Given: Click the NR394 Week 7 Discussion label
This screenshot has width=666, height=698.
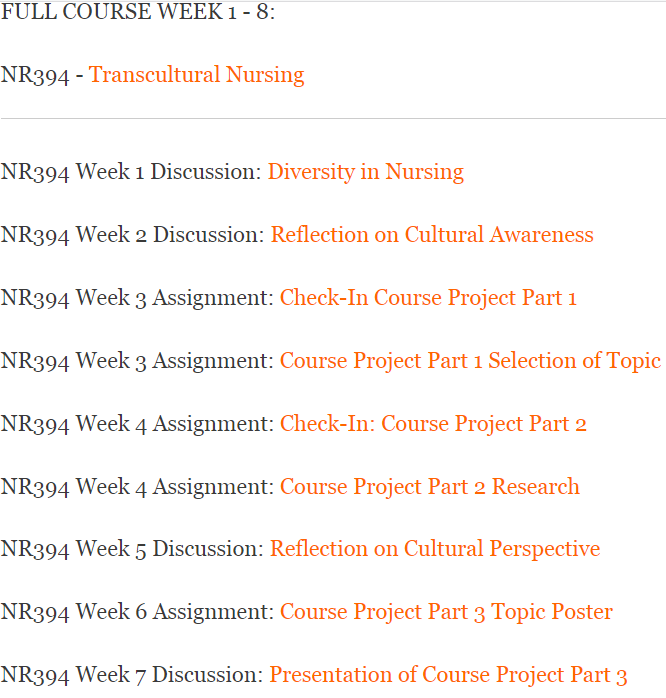Looking at the screenshot, I should point(132,675).
